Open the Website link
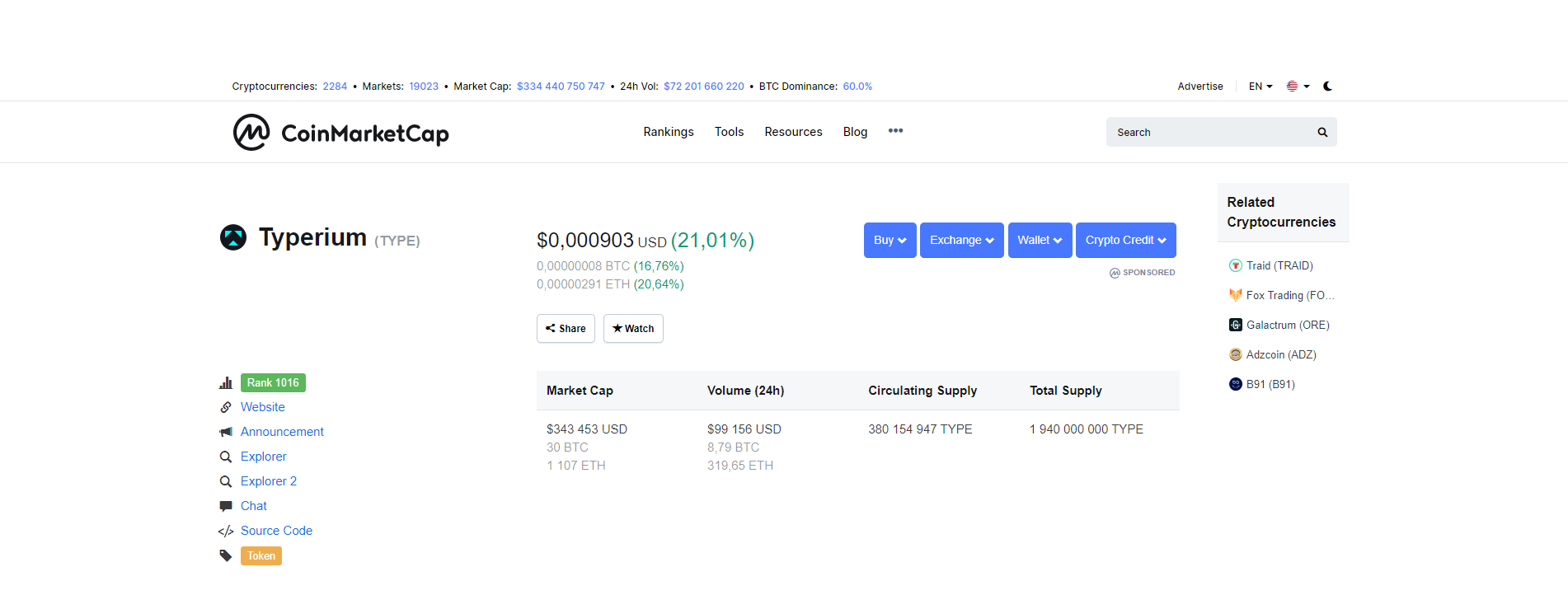 (x=263, y=407)
